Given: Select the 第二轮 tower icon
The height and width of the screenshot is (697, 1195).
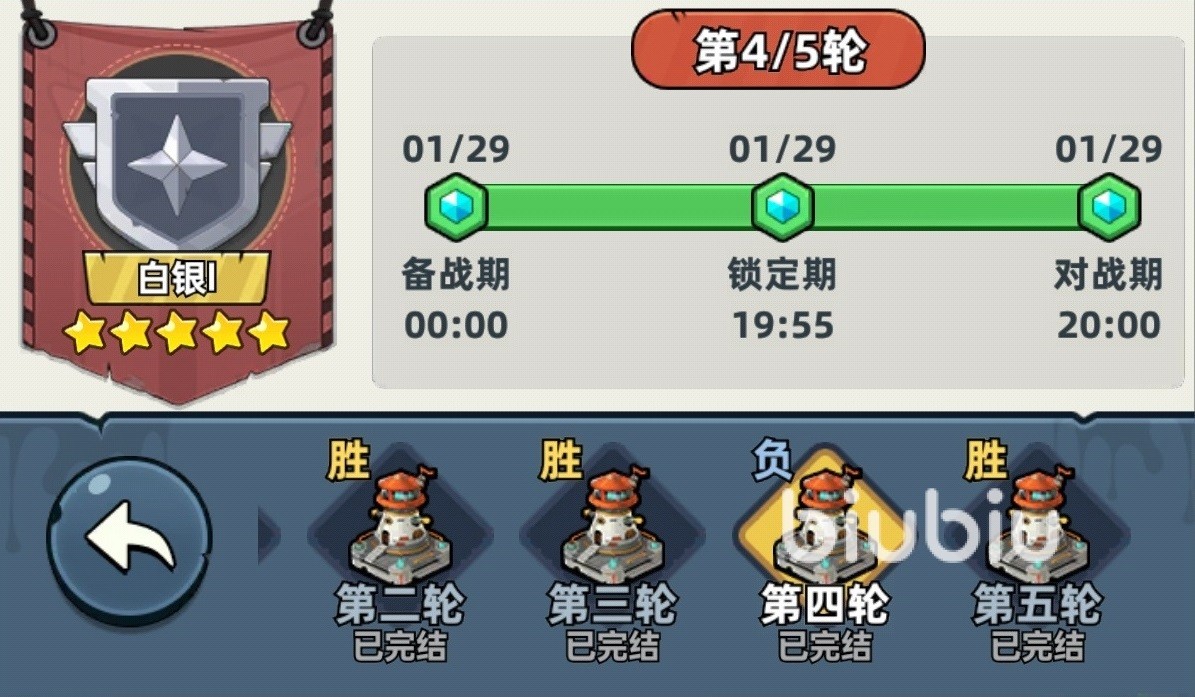Looking at the screenshot, I should [x=399, y=526].
